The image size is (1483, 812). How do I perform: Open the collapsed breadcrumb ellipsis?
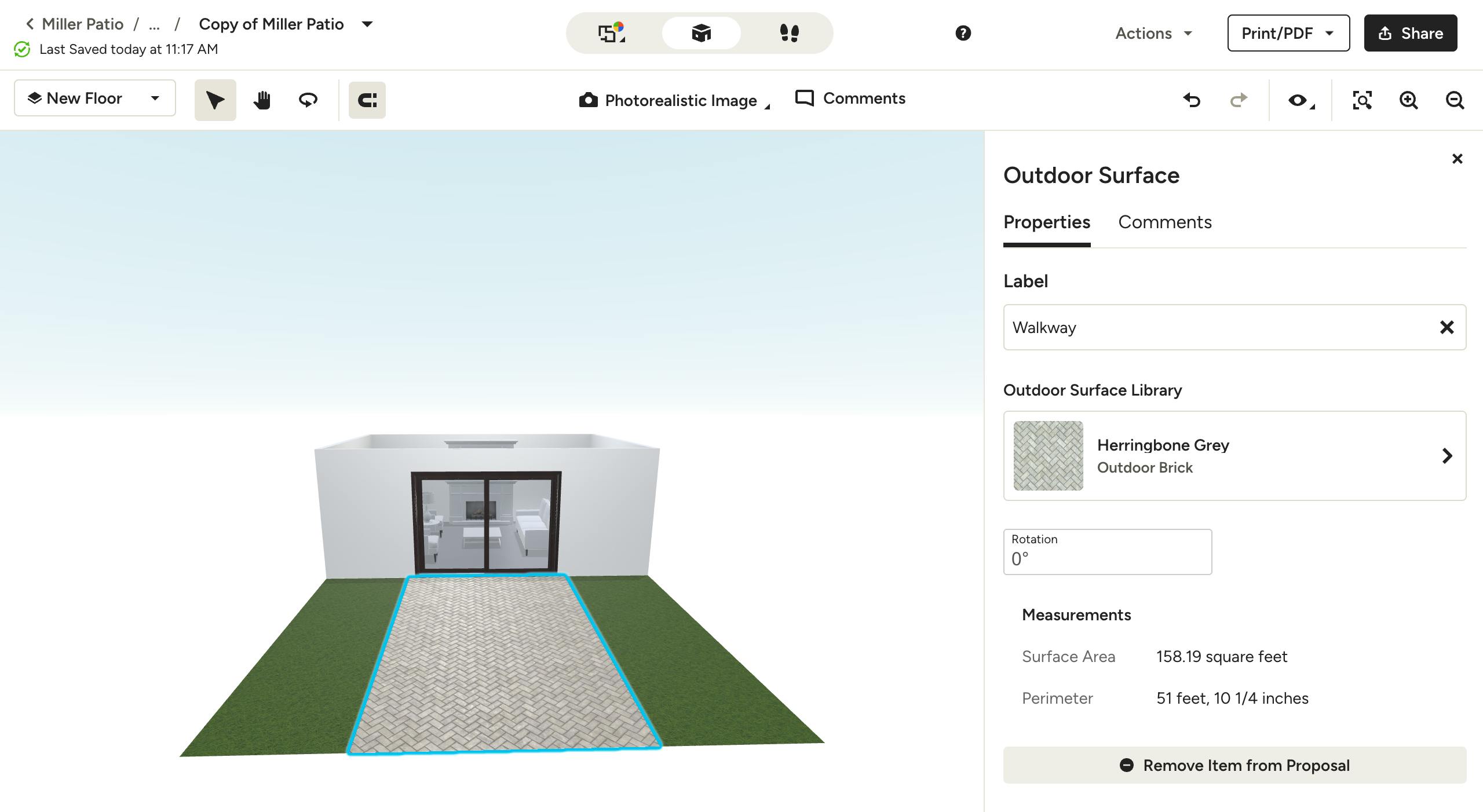point(154,24)
